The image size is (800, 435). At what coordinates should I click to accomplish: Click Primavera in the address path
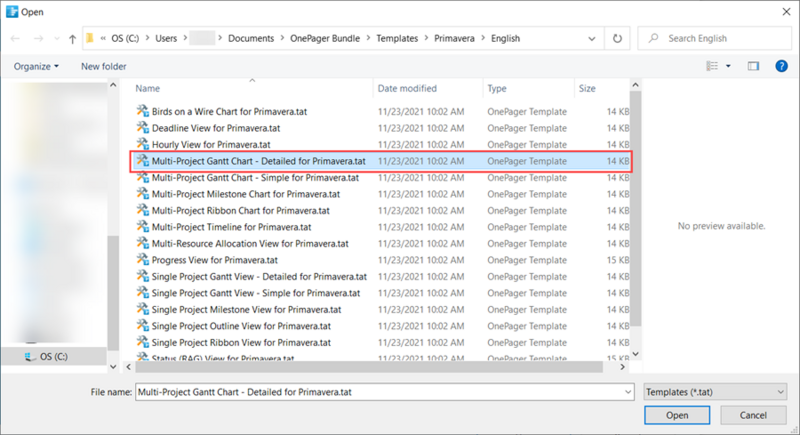tap(454, 38)
